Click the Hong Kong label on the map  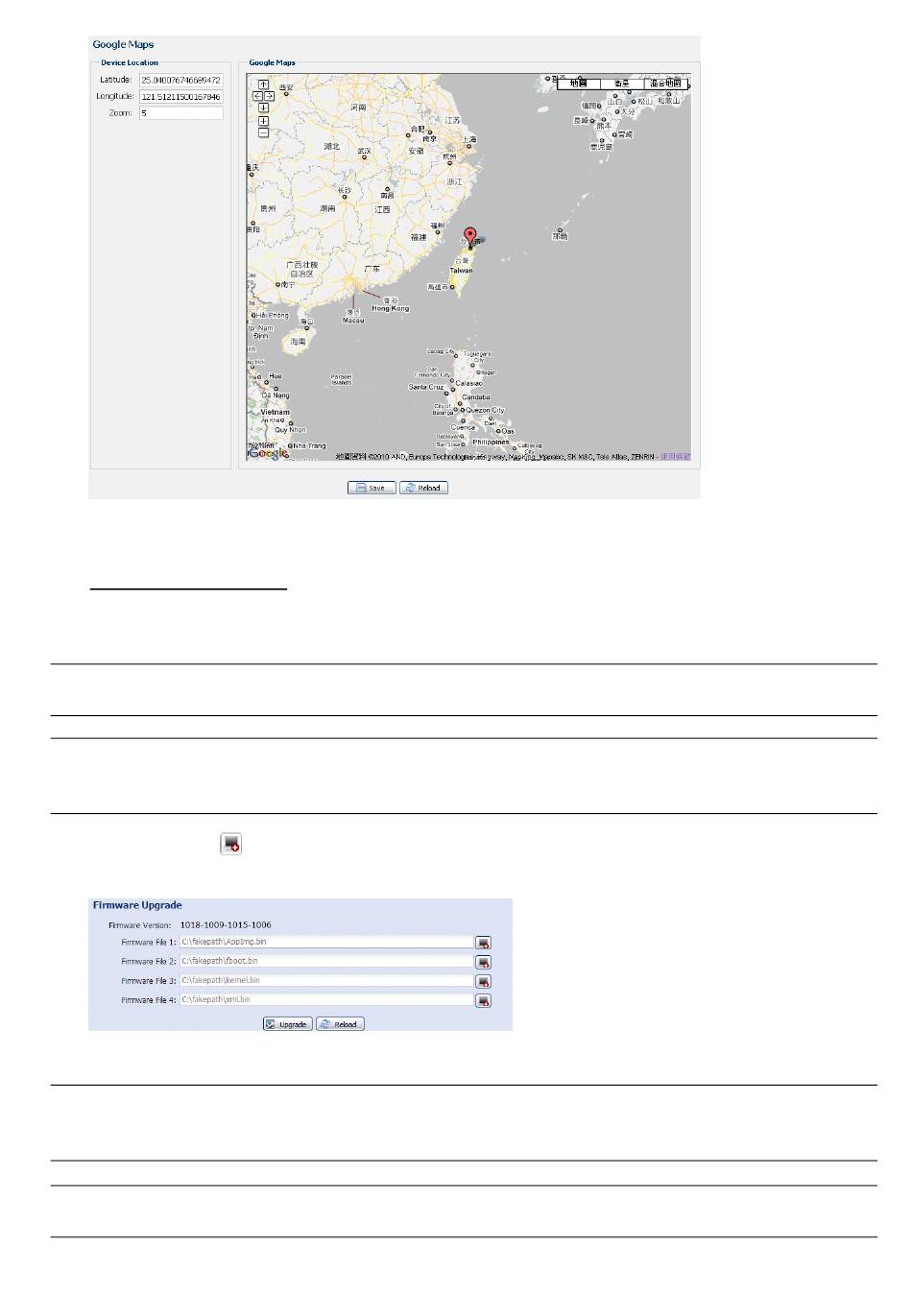pyautogui.click(x=390, y=308)
